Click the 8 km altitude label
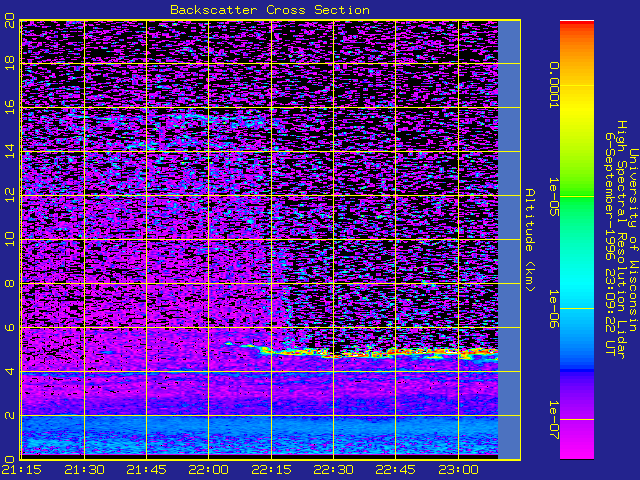Viewport: 640px width, 480px height. click(x=9, y=283)
